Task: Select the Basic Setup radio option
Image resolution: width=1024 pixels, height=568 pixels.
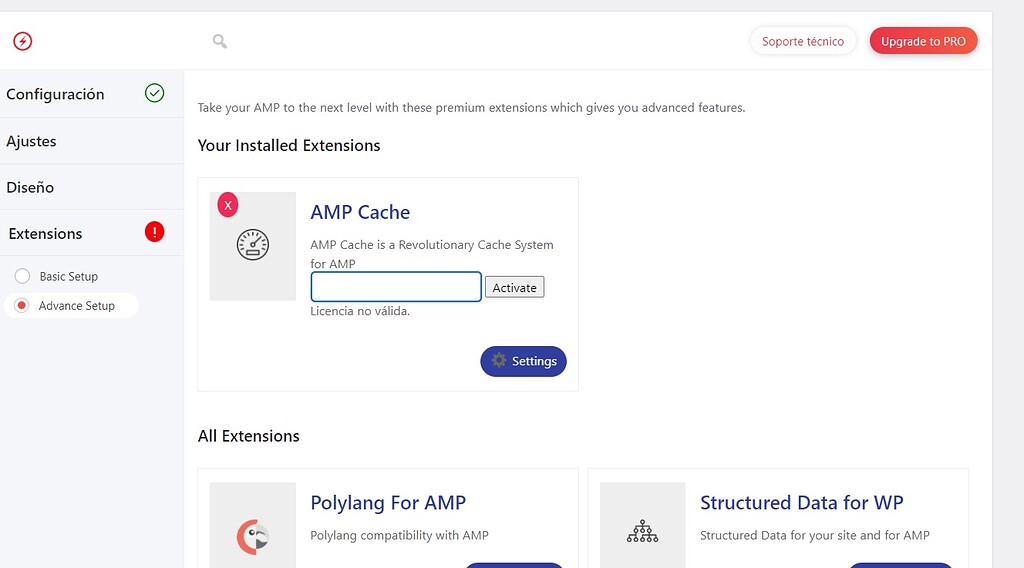Action: tap(22, 276)
